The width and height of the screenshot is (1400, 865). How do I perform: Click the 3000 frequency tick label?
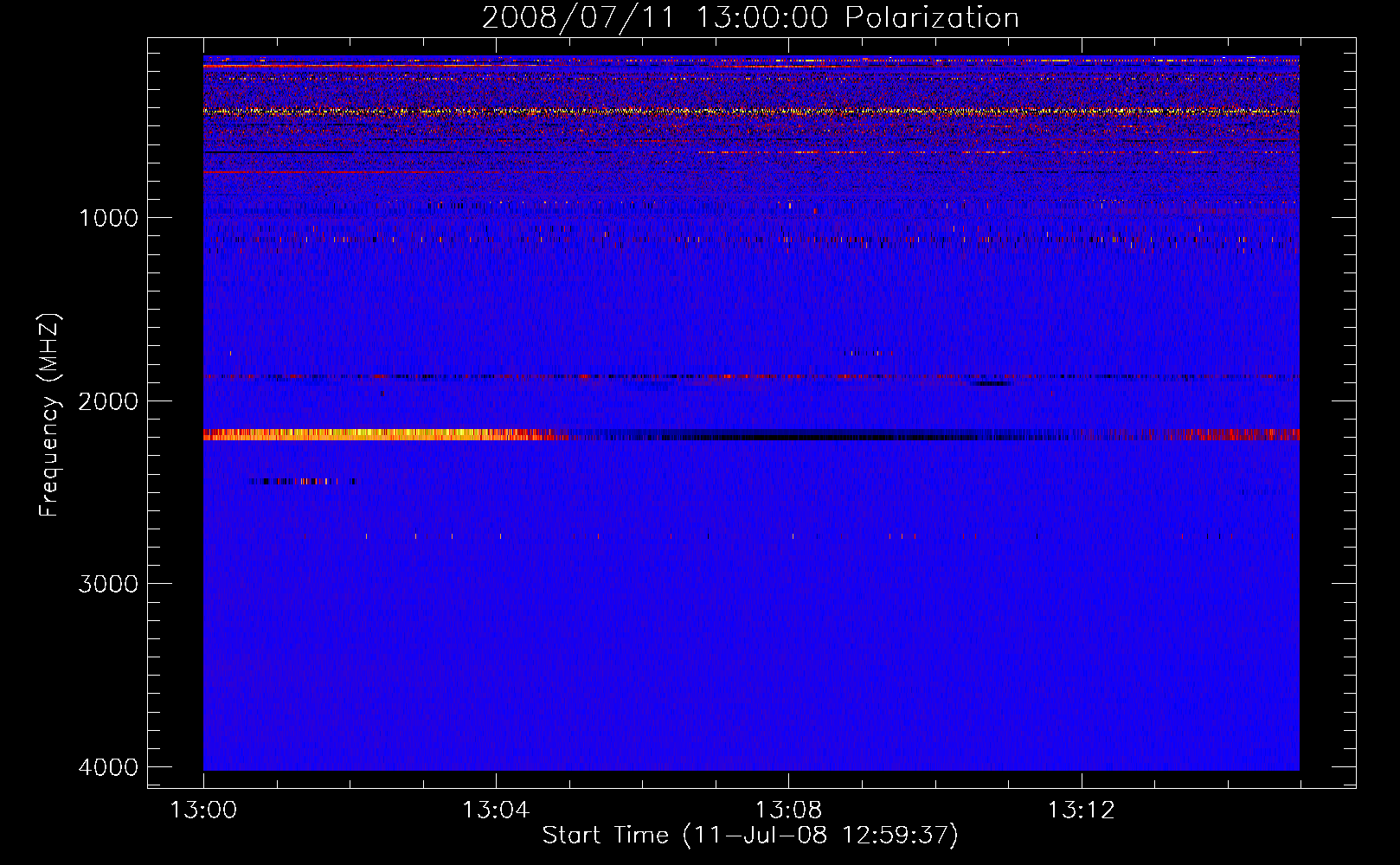pyautogui.click(x=108, y=584)
